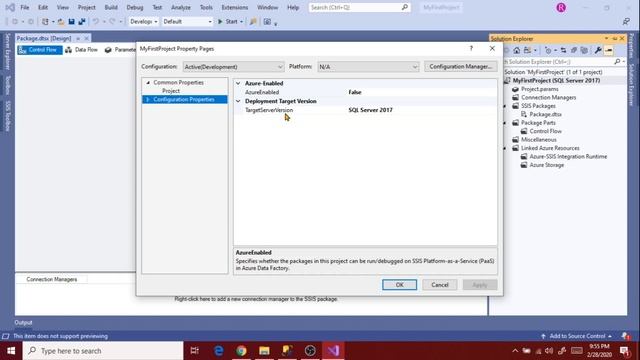Select the MyFirstProject (SQL Server 2017) node
Screen dimensions: 640x360
556,80
